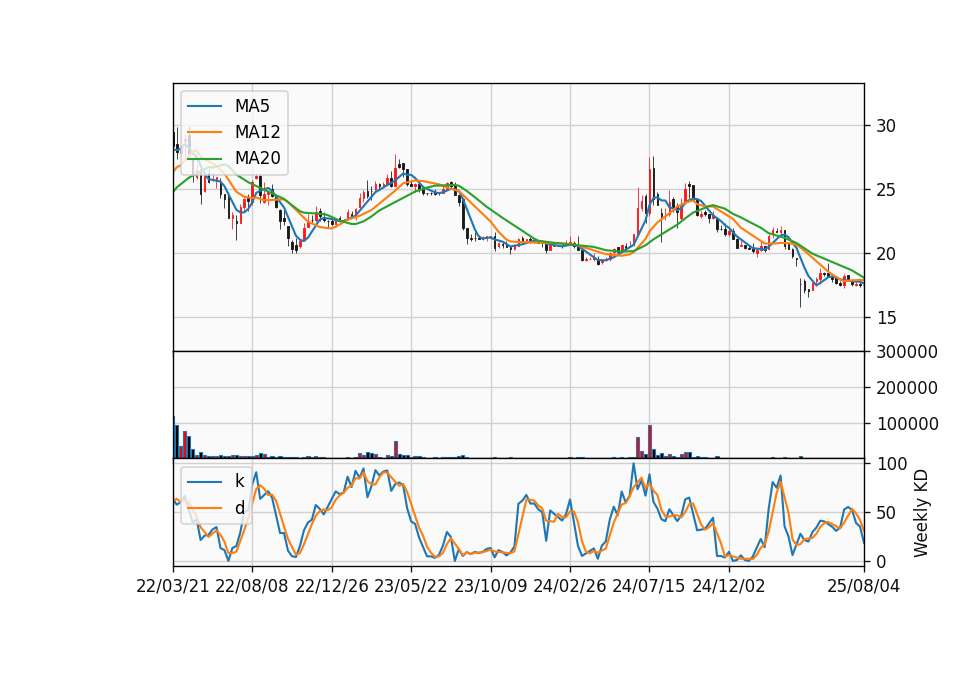960x690 pixels.
Task: Click the 22/03/21 date label
Action: pos(173,586)
